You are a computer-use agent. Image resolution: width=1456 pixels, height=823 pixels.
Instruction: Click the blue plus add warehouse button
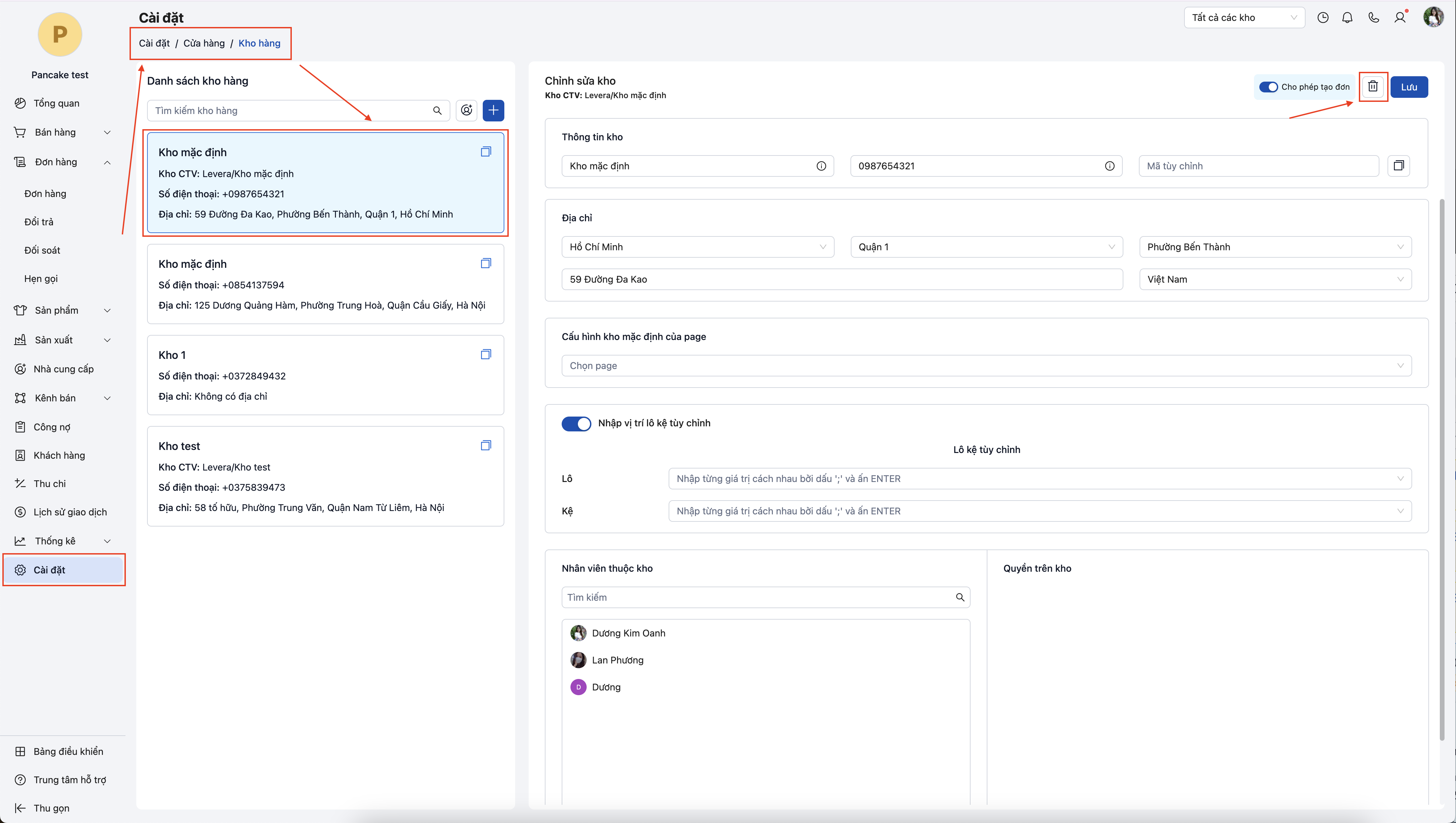[x=493, y=110]
